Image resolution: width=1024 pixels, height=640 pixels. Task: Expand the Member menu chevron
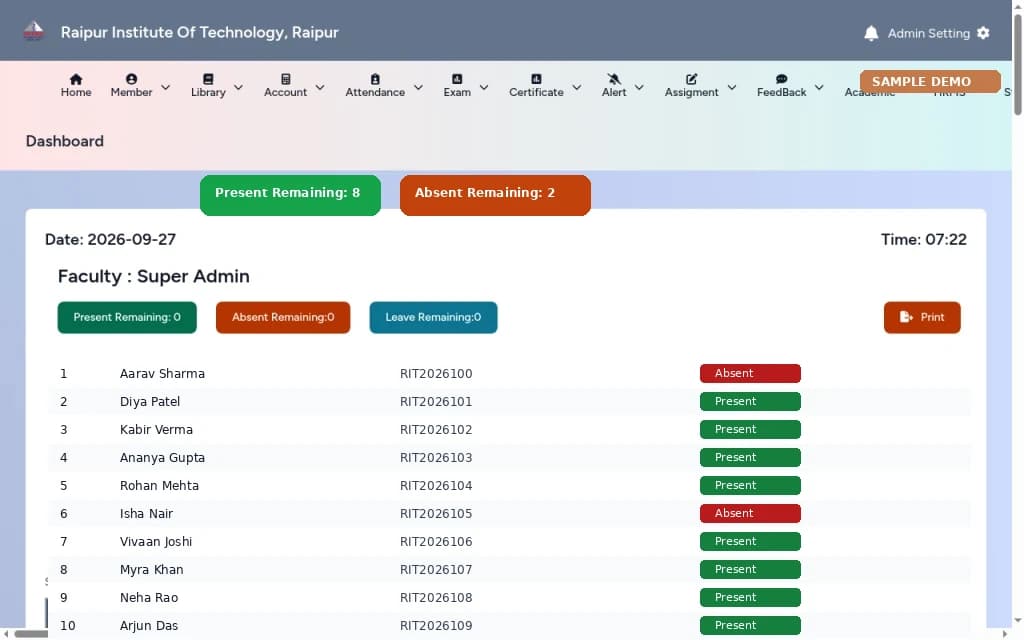[166, 87]
